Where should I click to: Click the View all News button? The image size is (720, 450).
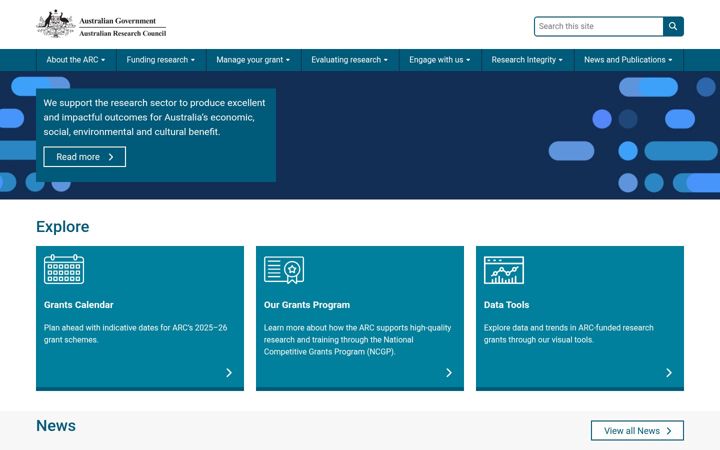point(637,431)
